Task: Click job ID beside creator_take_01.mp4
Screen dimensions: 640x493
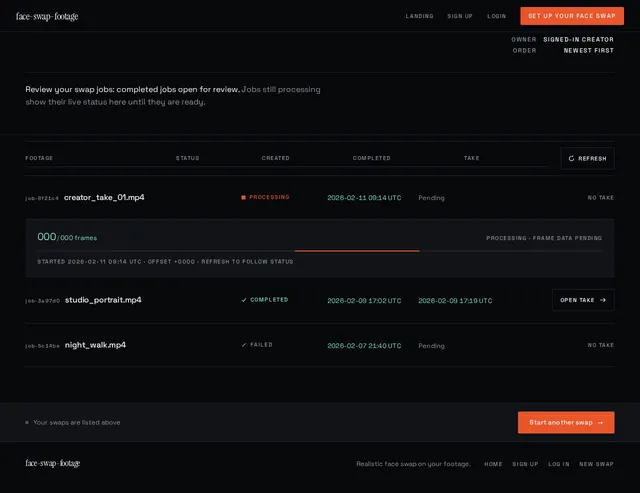Action: point(42,198)
